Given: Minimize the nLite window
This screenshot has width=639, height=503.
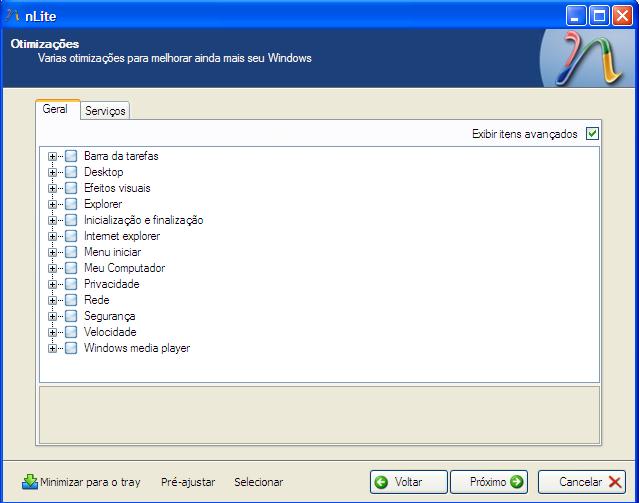Looking at the screenshot, I should click(576, 16).
